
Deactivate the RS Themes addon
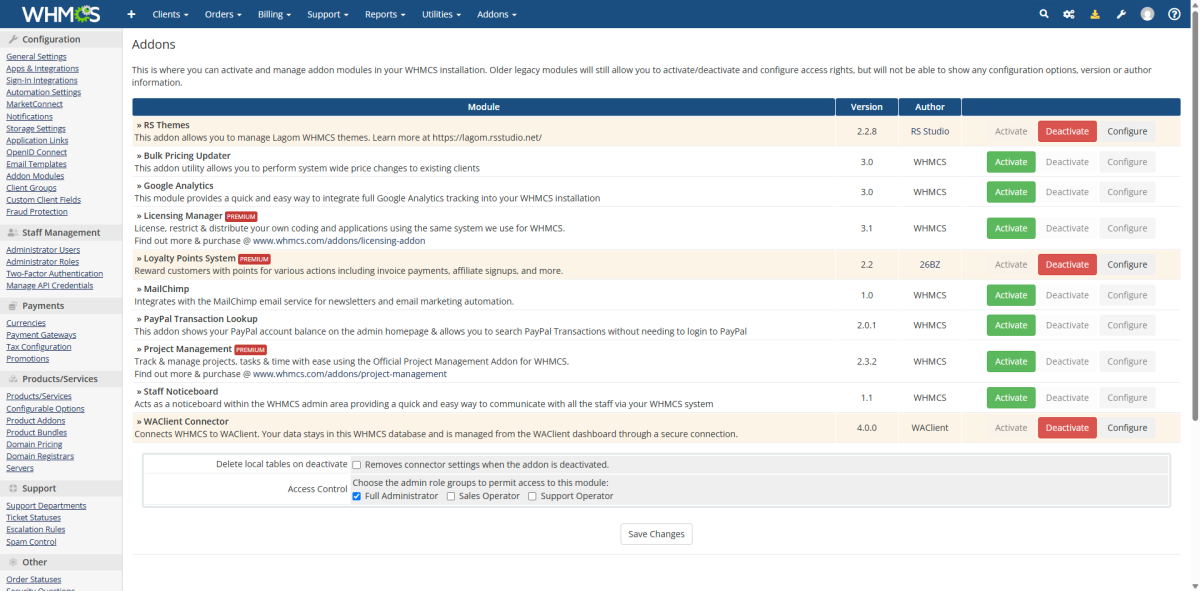tap(1067, 131)
